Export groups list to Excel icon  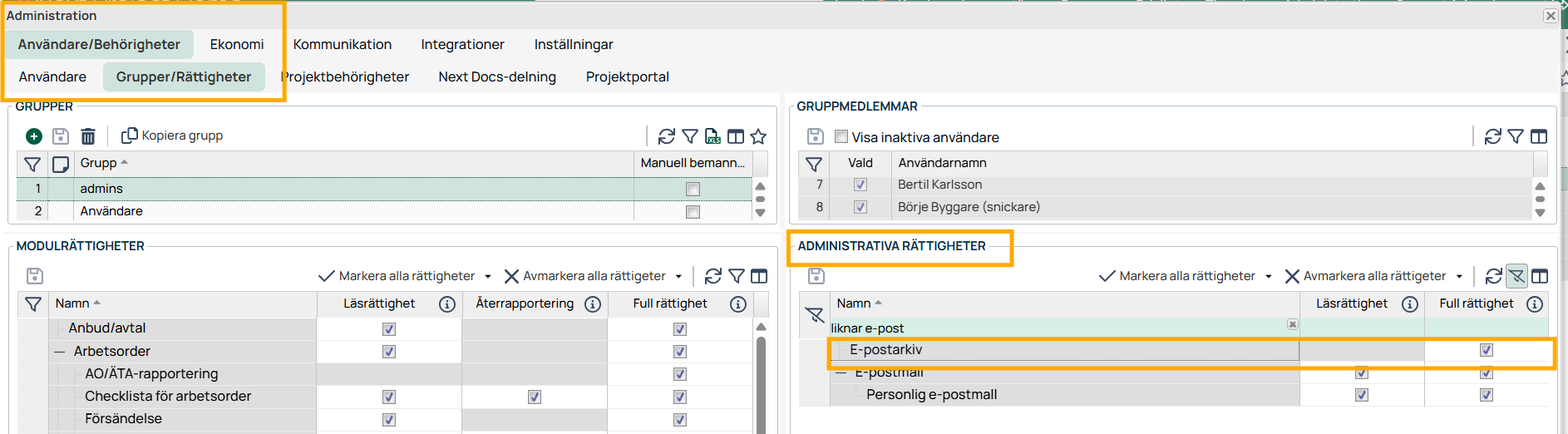tap(713, 136)
